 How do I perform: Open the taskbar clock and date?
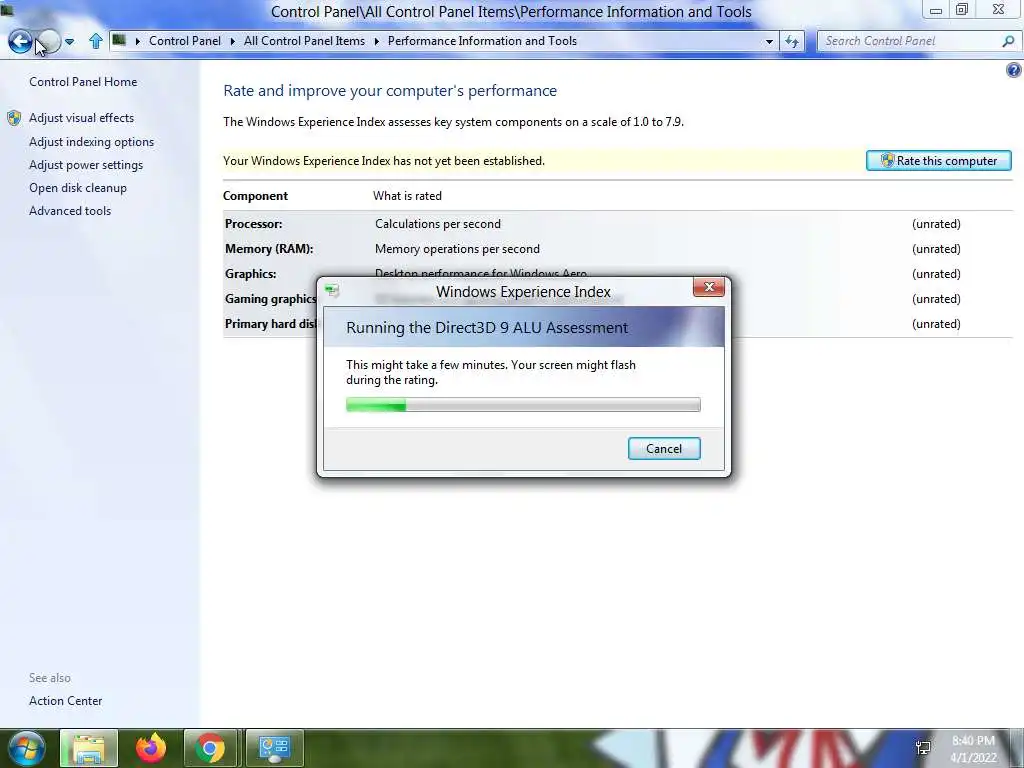click(973, 749)
